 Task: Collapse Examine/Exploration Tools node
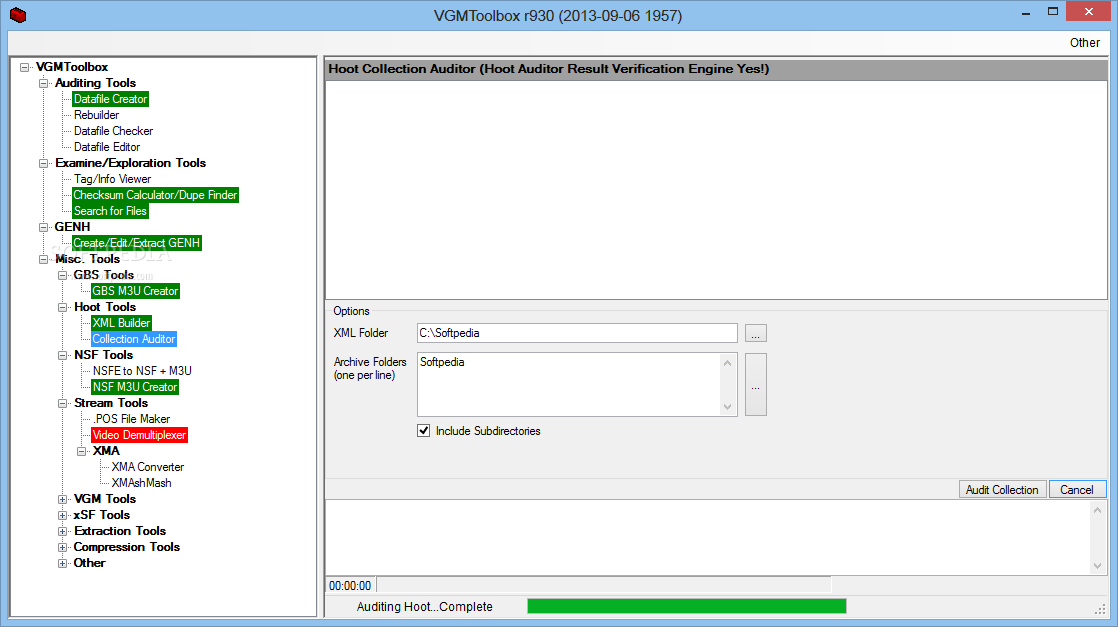tap(44, 163)
